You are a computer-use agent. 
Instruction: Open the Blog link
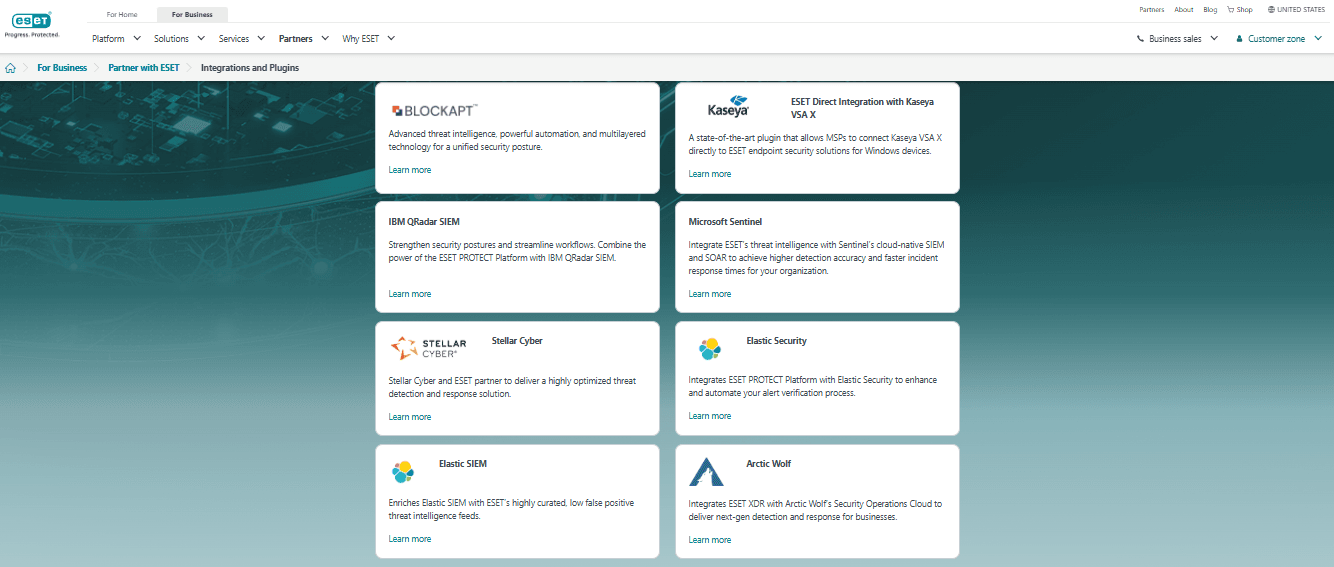(1210, 10)
